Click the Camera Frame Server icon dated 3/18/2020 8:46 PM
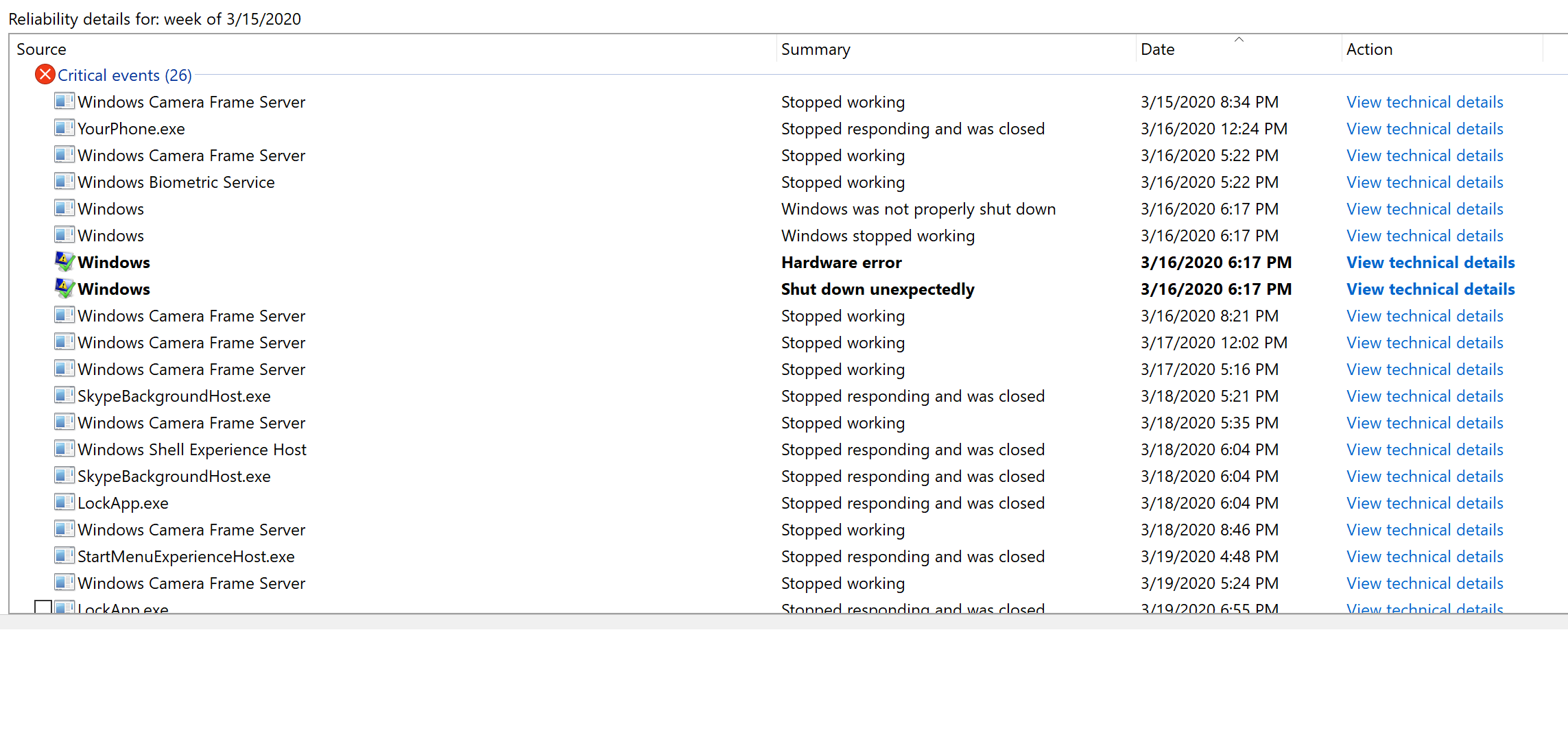This screenshot has height=750, width=1568. pos(64,529)
